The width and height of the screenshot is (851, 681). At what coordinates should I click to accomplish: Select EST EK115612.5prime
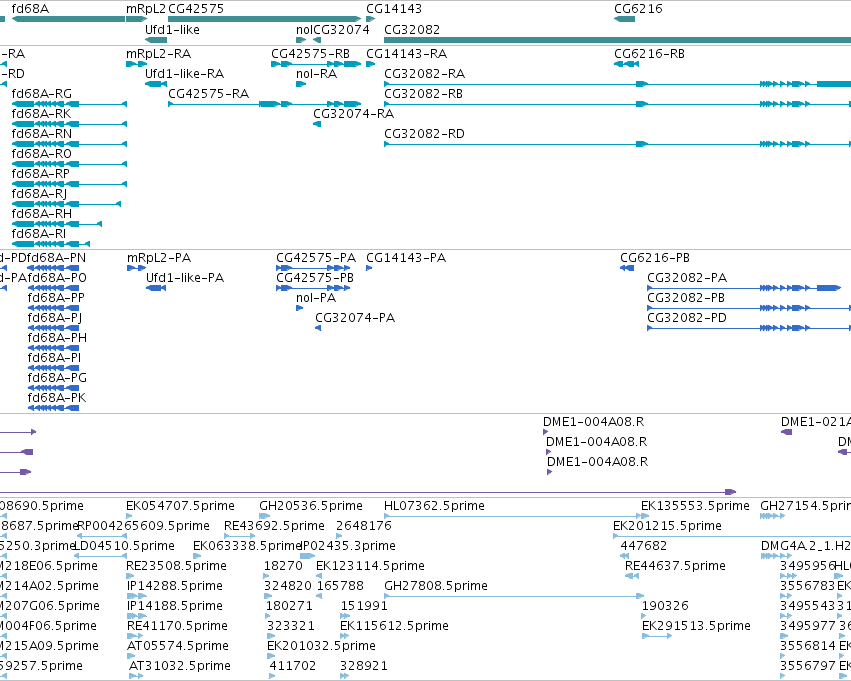[343, 636]
